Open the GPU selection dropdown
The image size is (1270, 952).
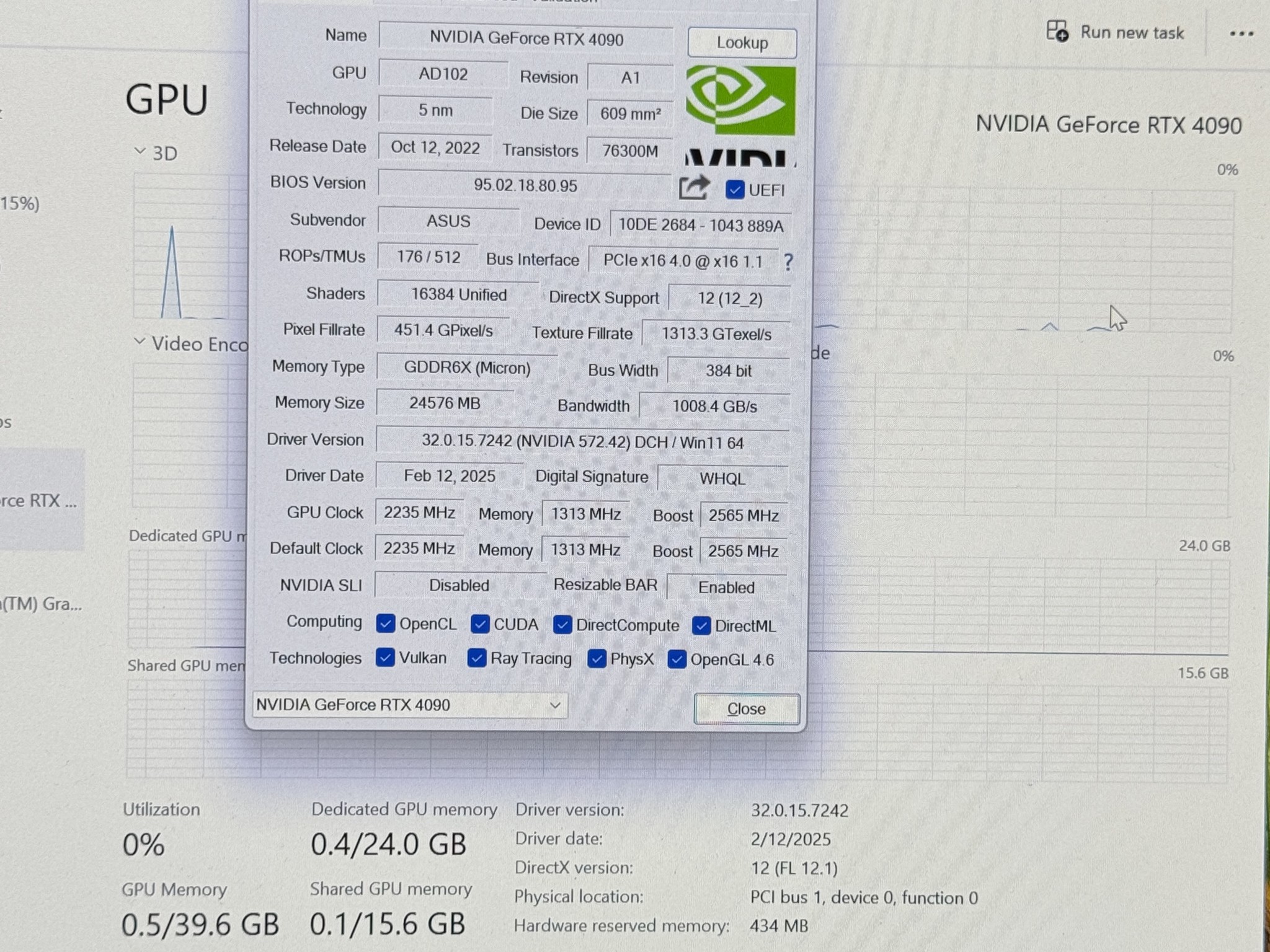coord(410,705)
